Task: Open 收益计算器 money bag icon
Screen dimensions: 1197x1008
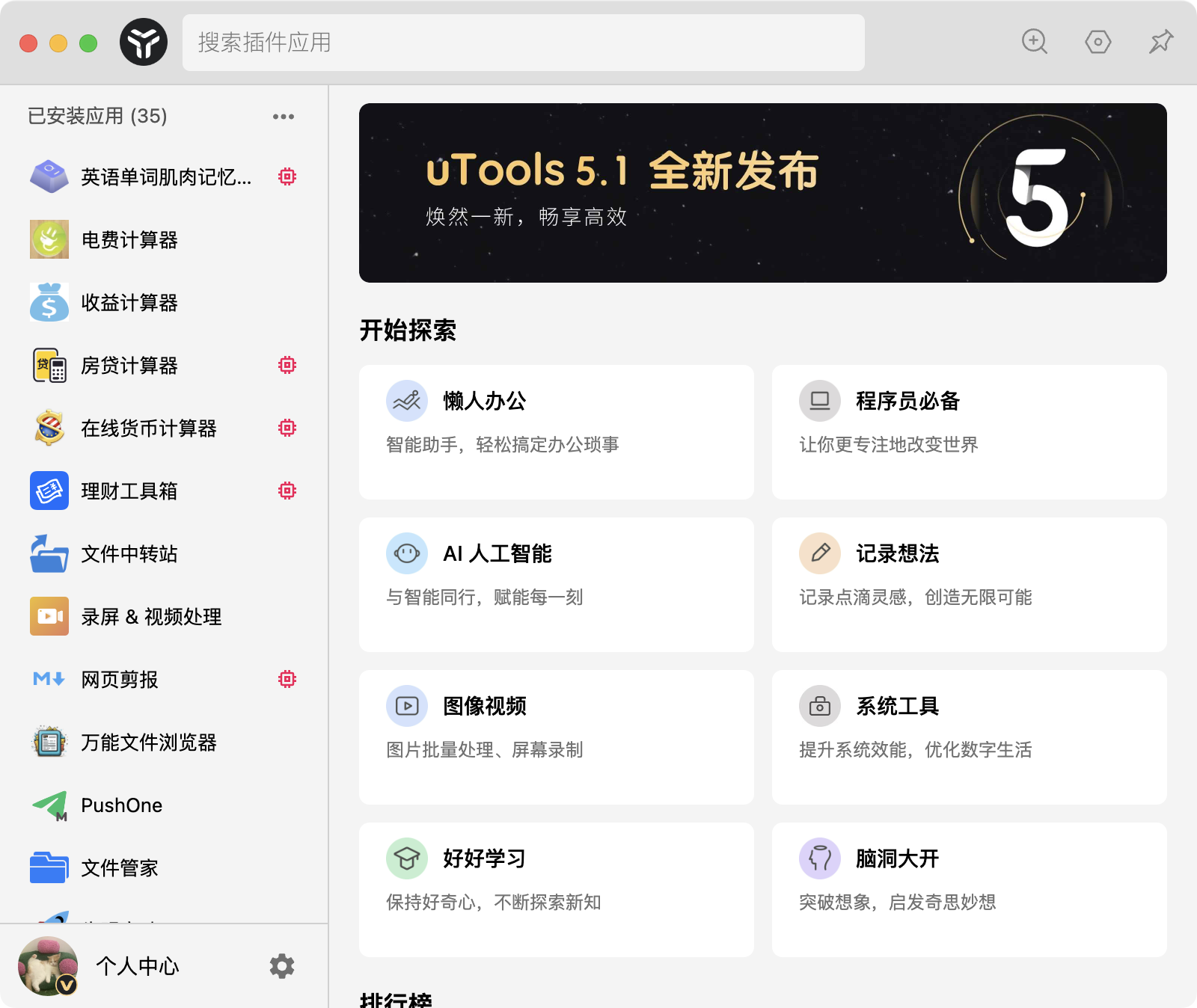Action: (x=49, y=302)
